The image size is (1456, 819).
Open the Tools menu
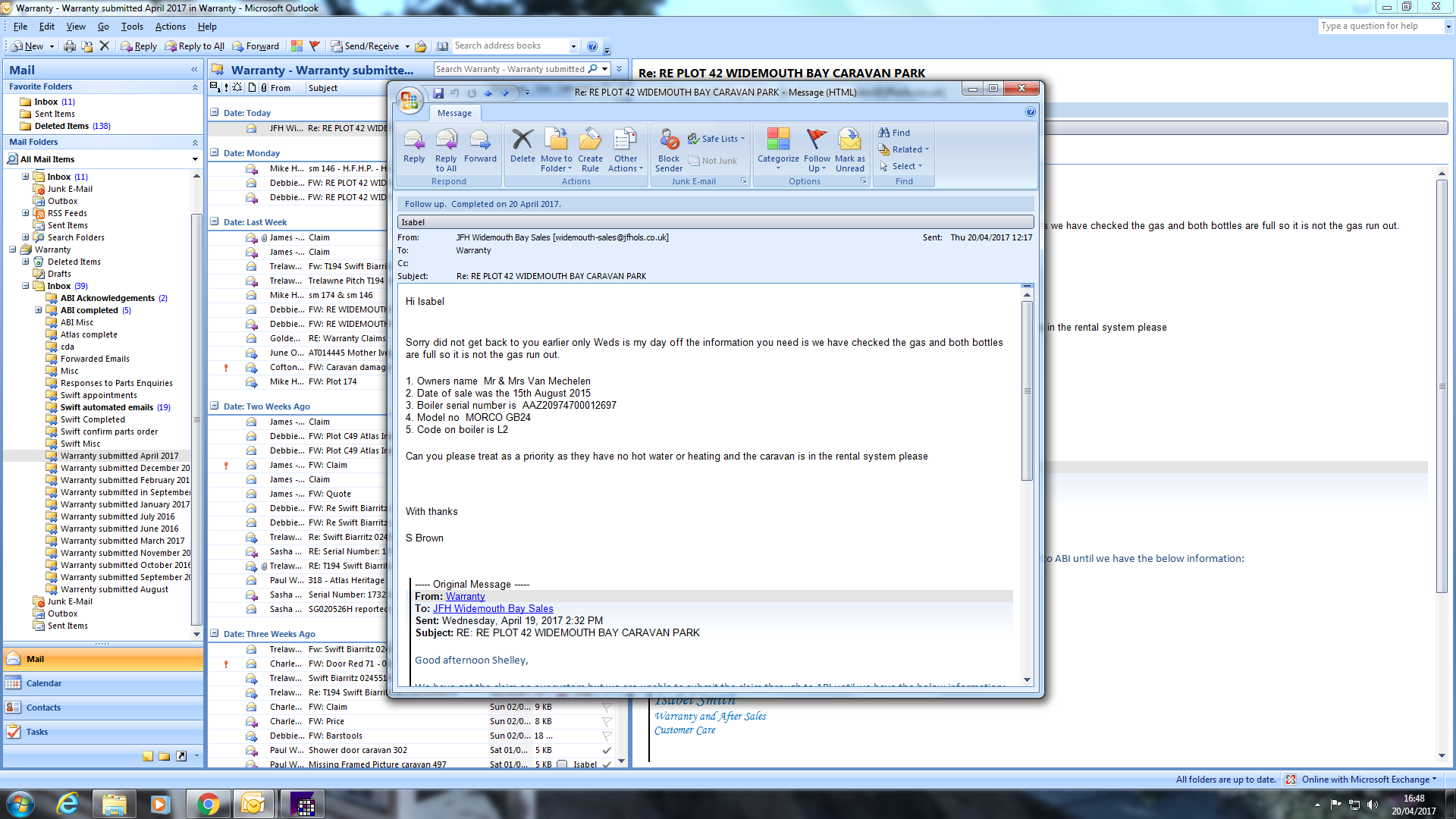click(x=132, y=27)
